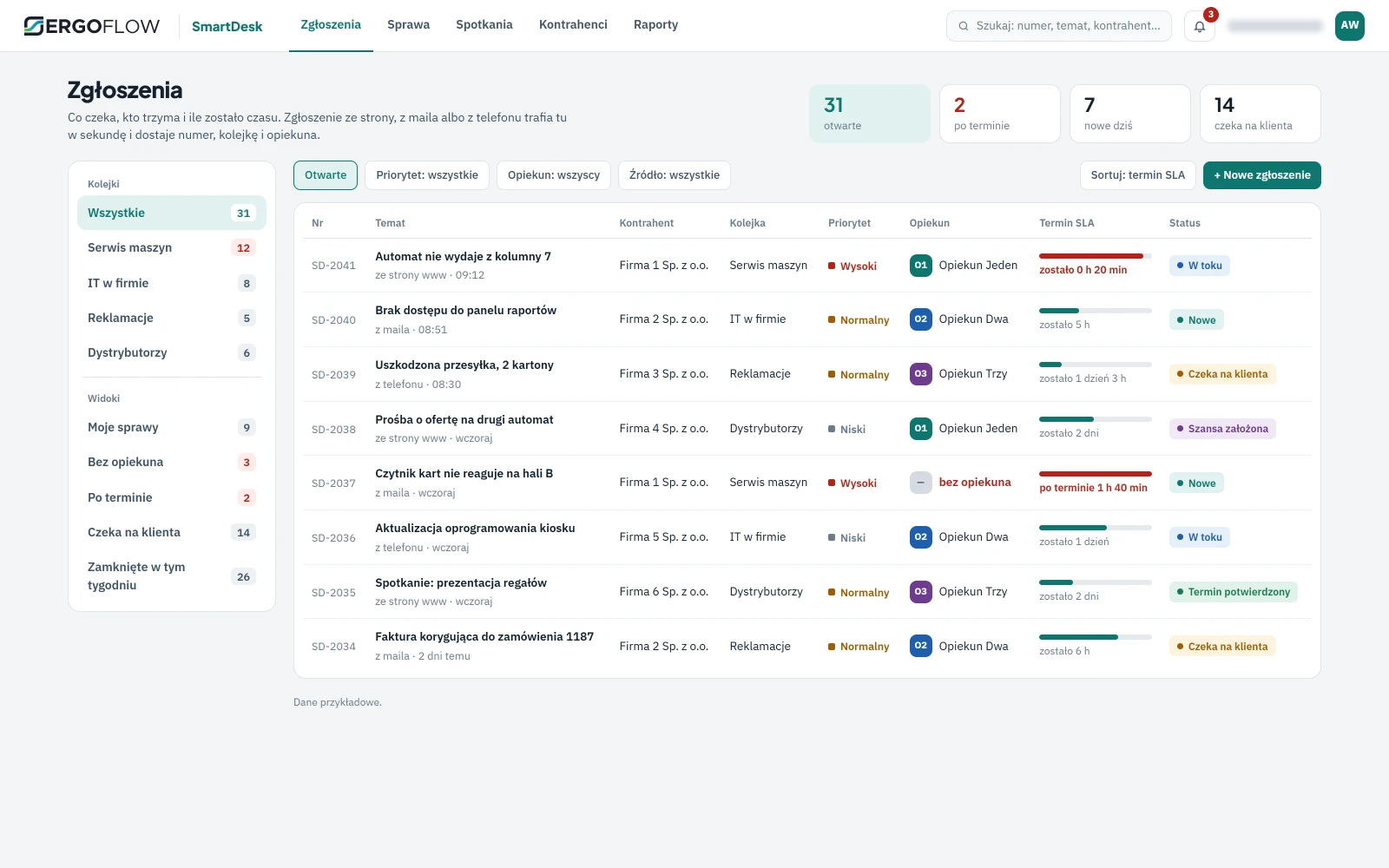Screen dimensions: 1389x868
Task: Open ticket Automat nie wydaje z kolumny 7
Action: (x=463, y=256)
